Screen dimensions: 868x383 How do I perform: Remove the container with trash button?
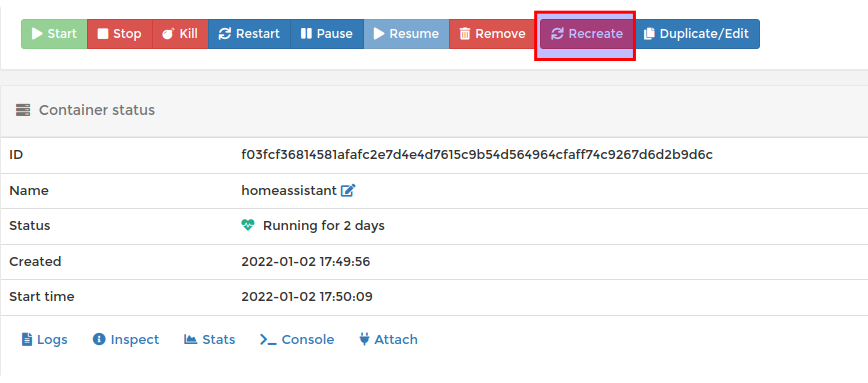(493, 34)
